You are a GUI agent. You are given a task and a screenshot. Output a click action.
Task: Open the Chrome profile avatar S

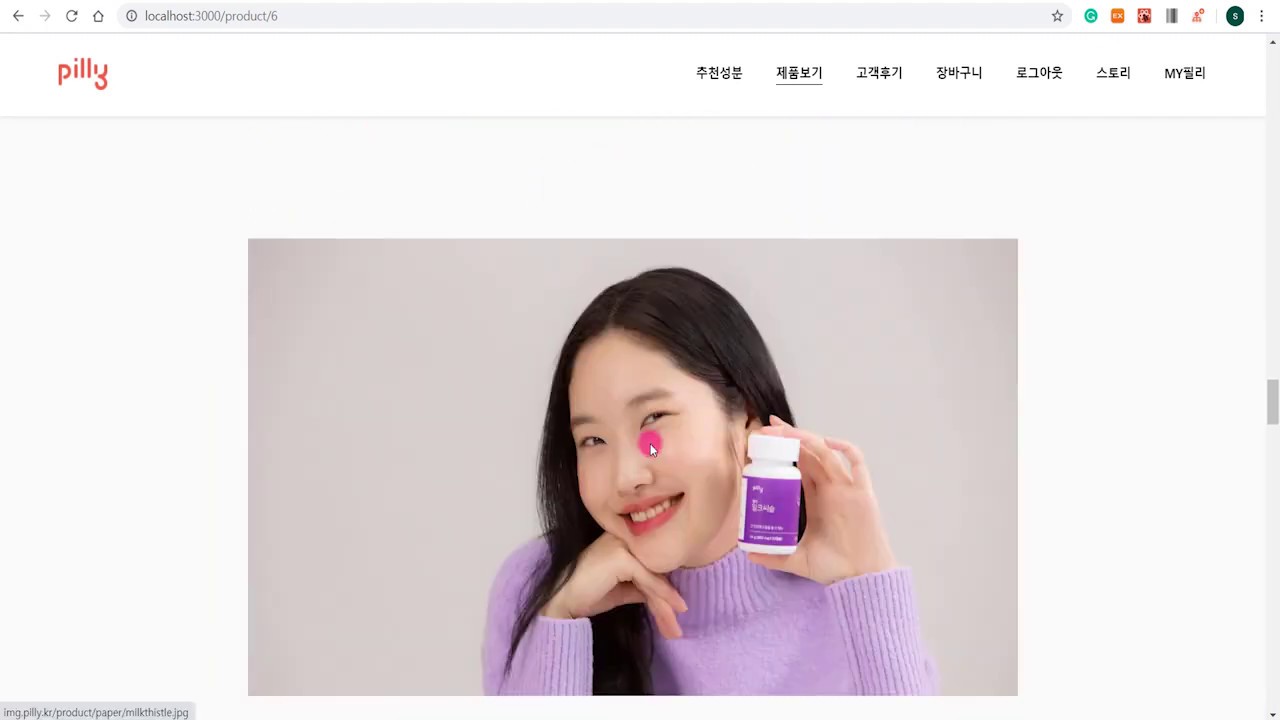pos(1235,16)
